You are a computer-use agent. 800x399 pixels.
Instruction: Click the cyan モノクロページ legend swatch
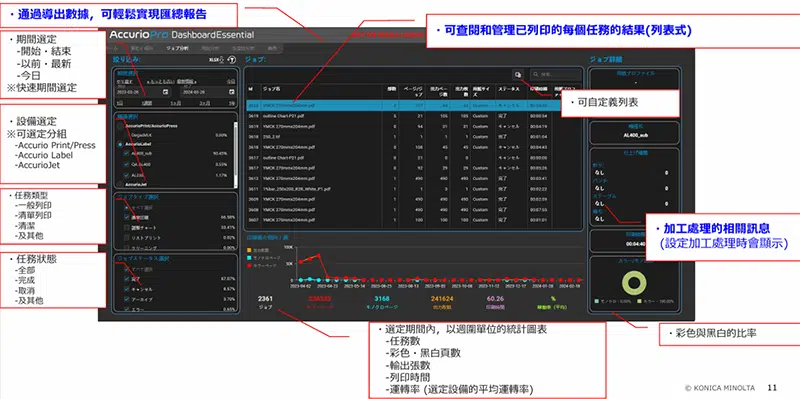click(249, 258)
